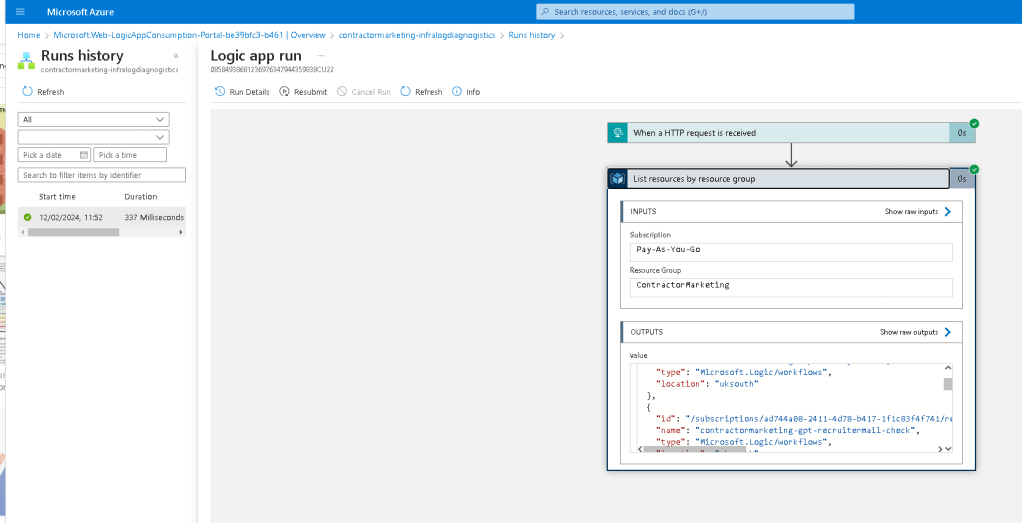Viewport: 1022px width, 523px height.
Task: Open Runs history breadcrumb link
Action: (531, 35)
